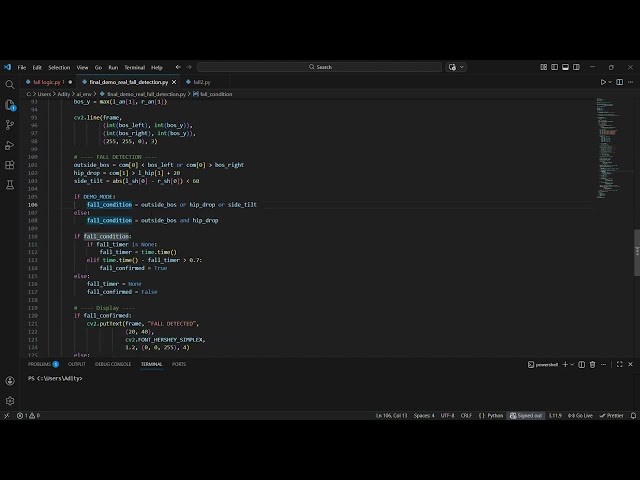Open terminal panel more actions ellipsis

(604, 364)
